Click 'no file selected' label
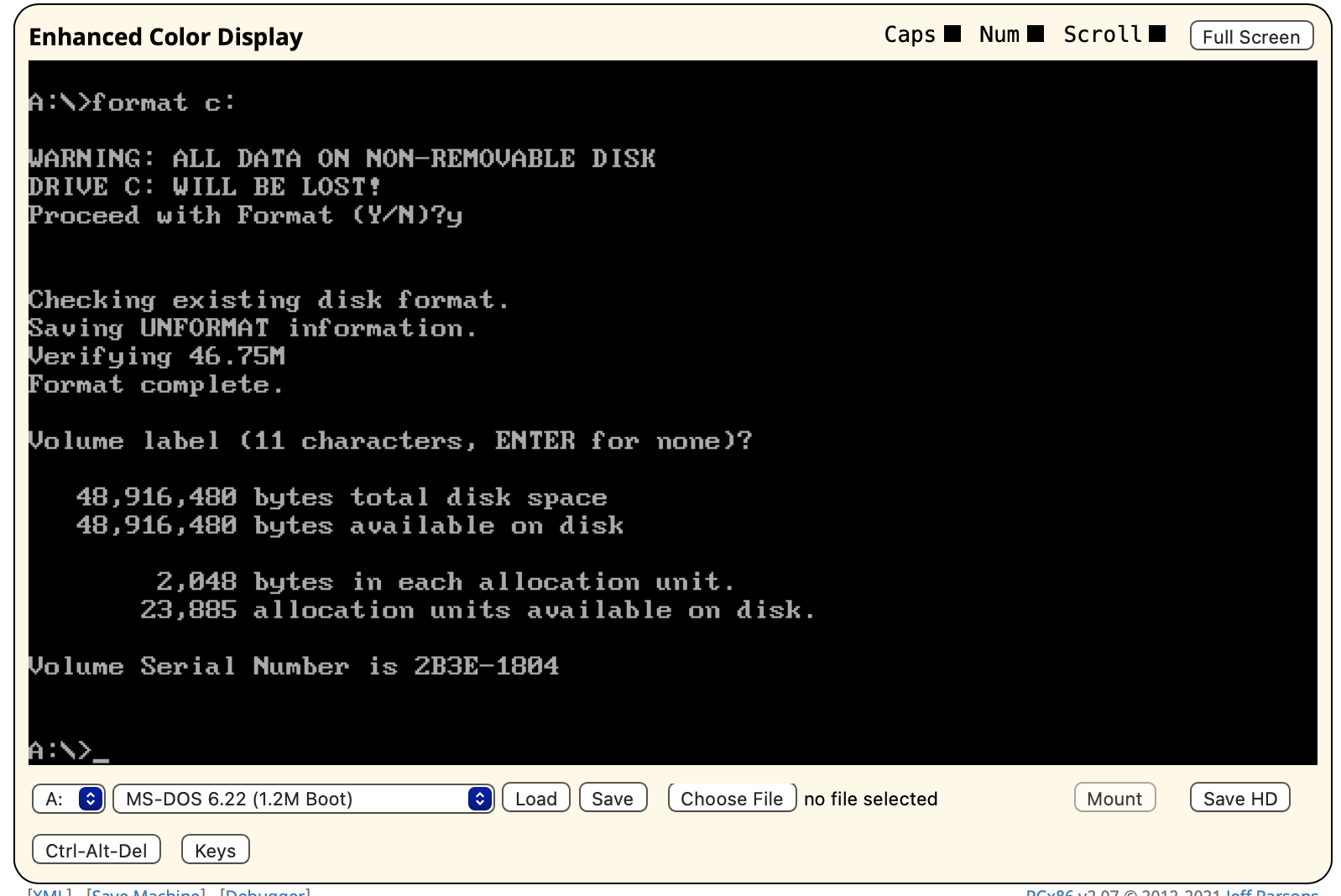The image size is (1341, 896). coord(870,799)
